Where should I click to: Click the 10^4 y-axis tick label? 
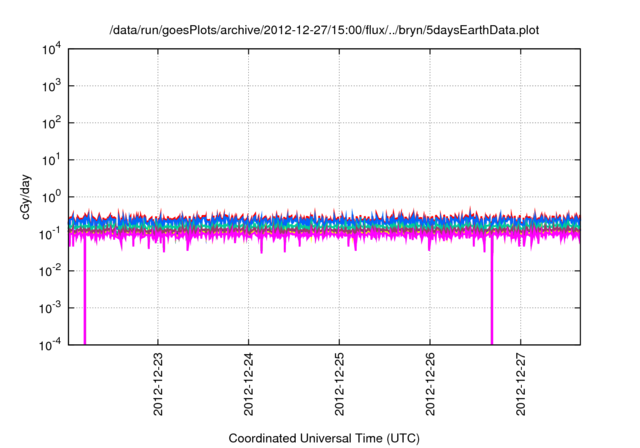(x=52, y=49)
